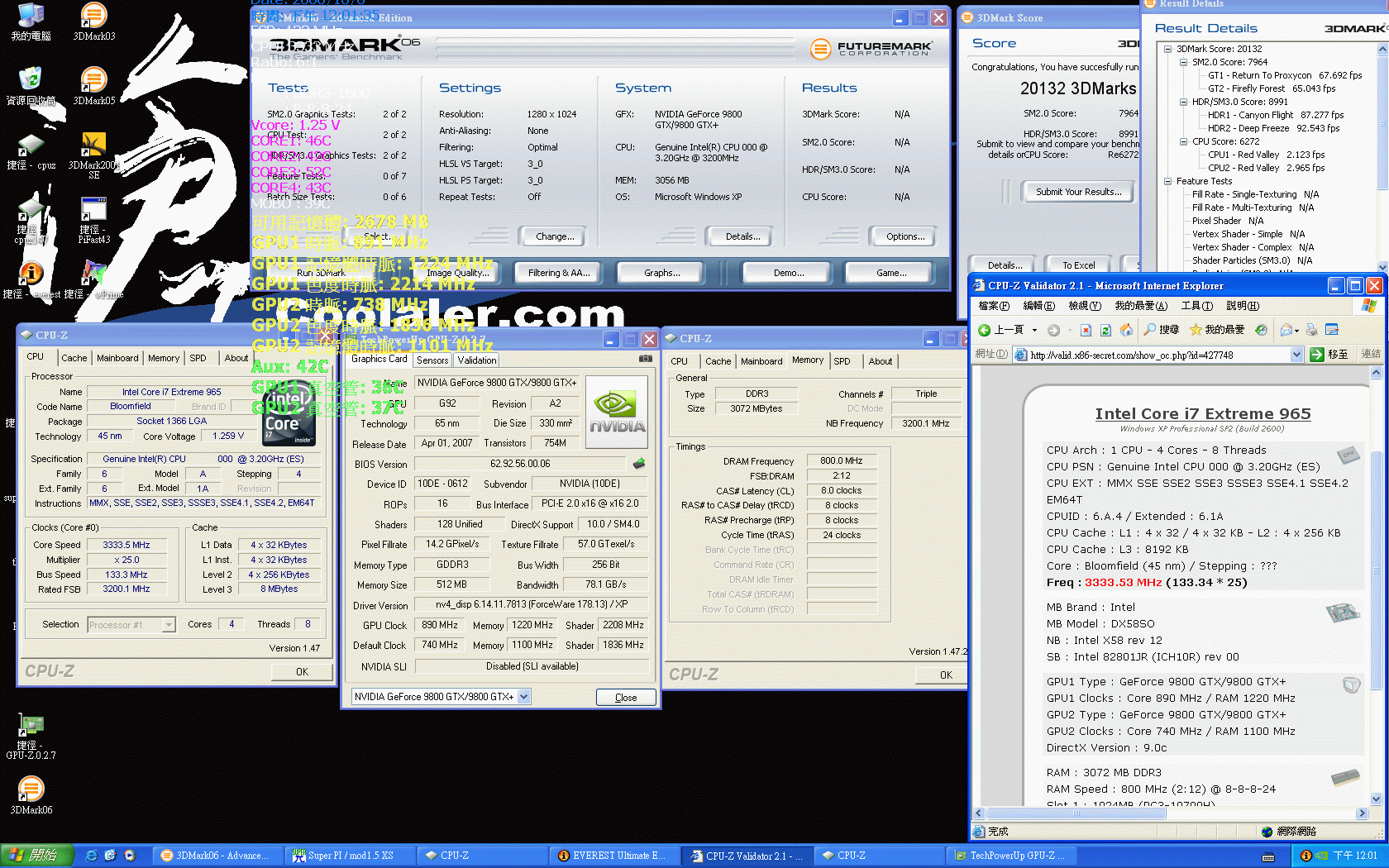Screen dimensions: 1389x868
Task: Click the Favorites star in Internet Explorer
Action: [x=1196, y=330]
